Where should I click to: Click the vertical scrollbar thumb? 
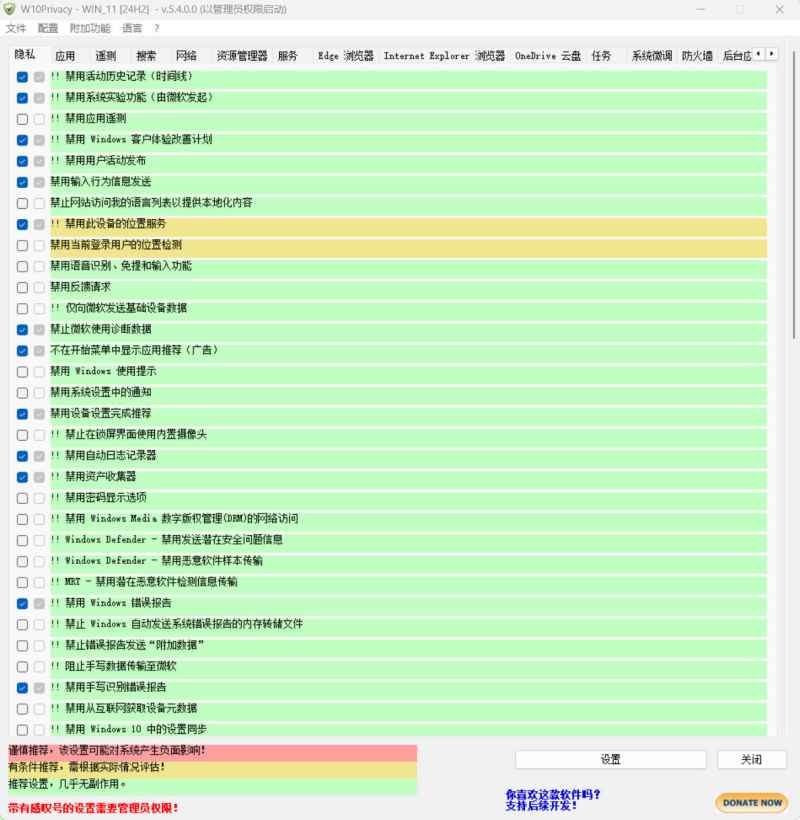(x=795, y=195)
